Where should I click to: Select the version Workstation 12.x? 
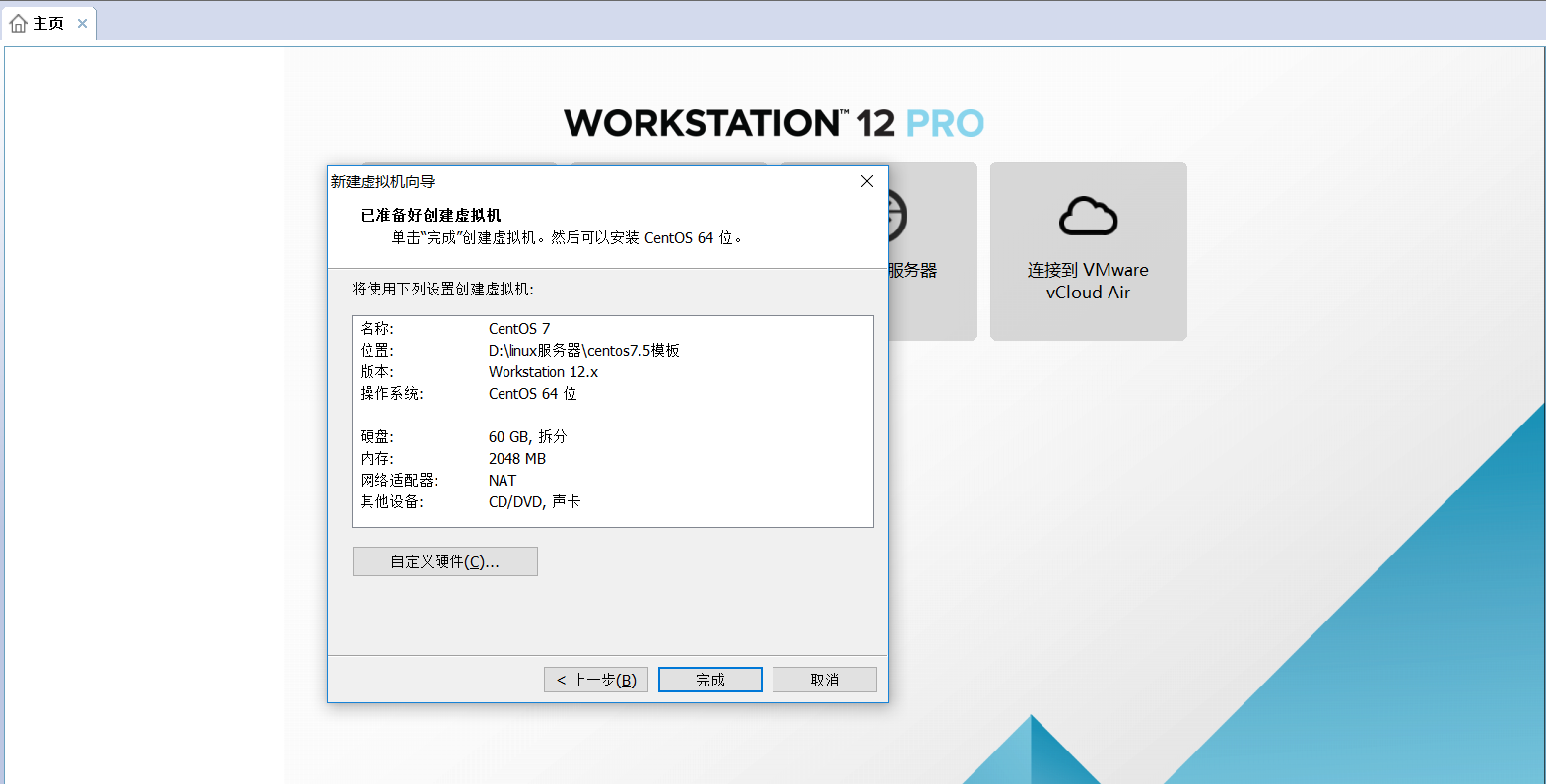coord(543,372)
